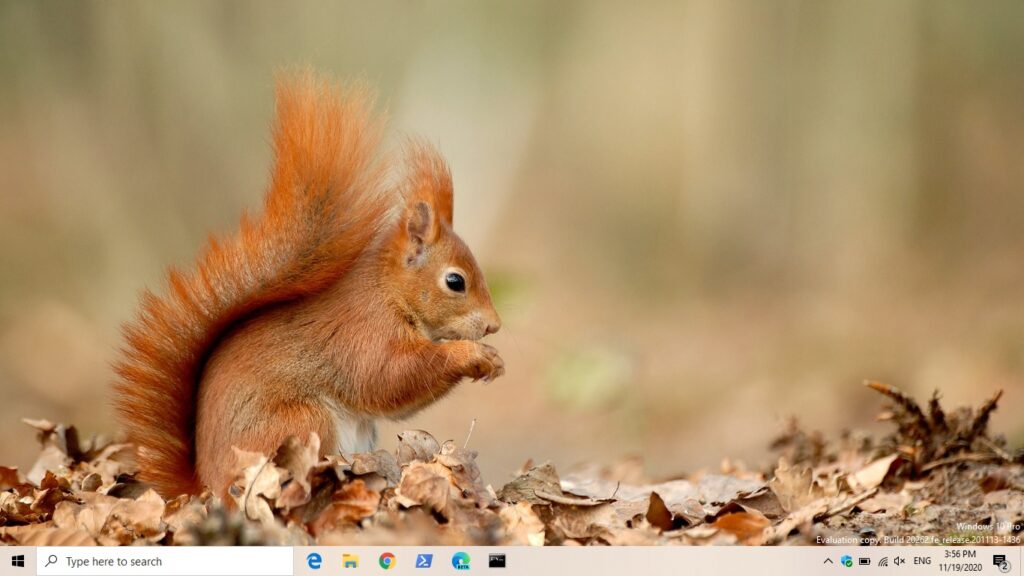This screenshot has width=1024, height=576.
Task: Expand the hidden system tray icons
Action: click(x=828, y=561)
